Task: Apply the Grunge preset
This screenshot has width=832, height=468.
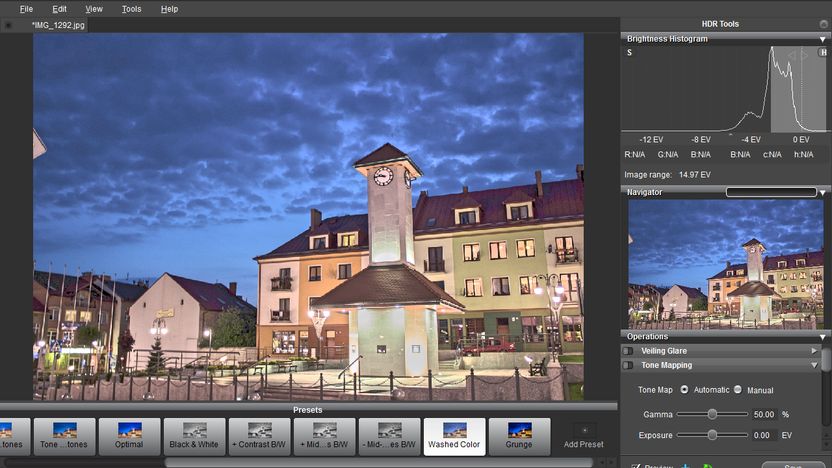Action: pos(519,437)
